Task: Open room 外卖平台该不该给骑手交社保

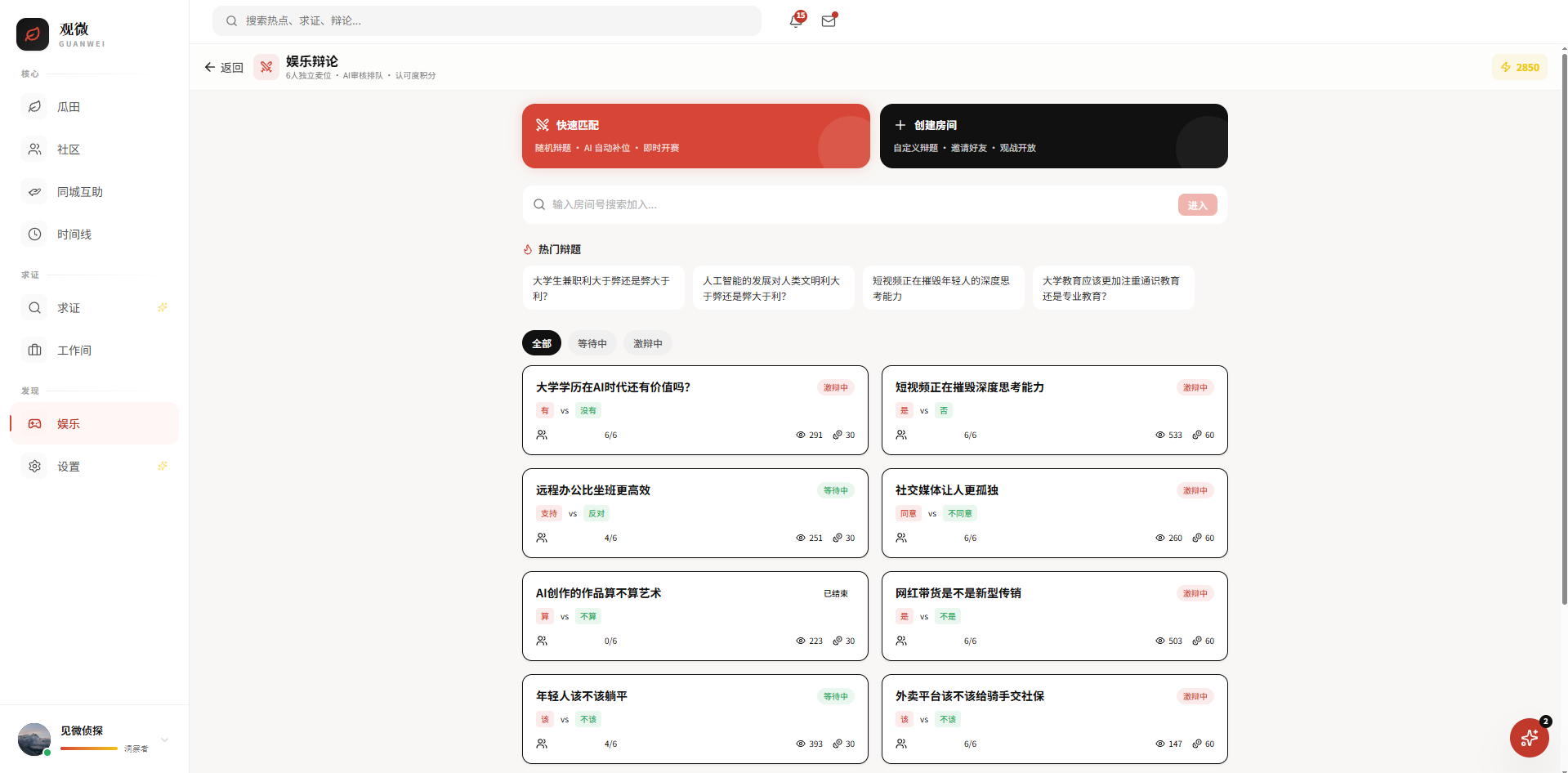Action: coord(1055,719)
